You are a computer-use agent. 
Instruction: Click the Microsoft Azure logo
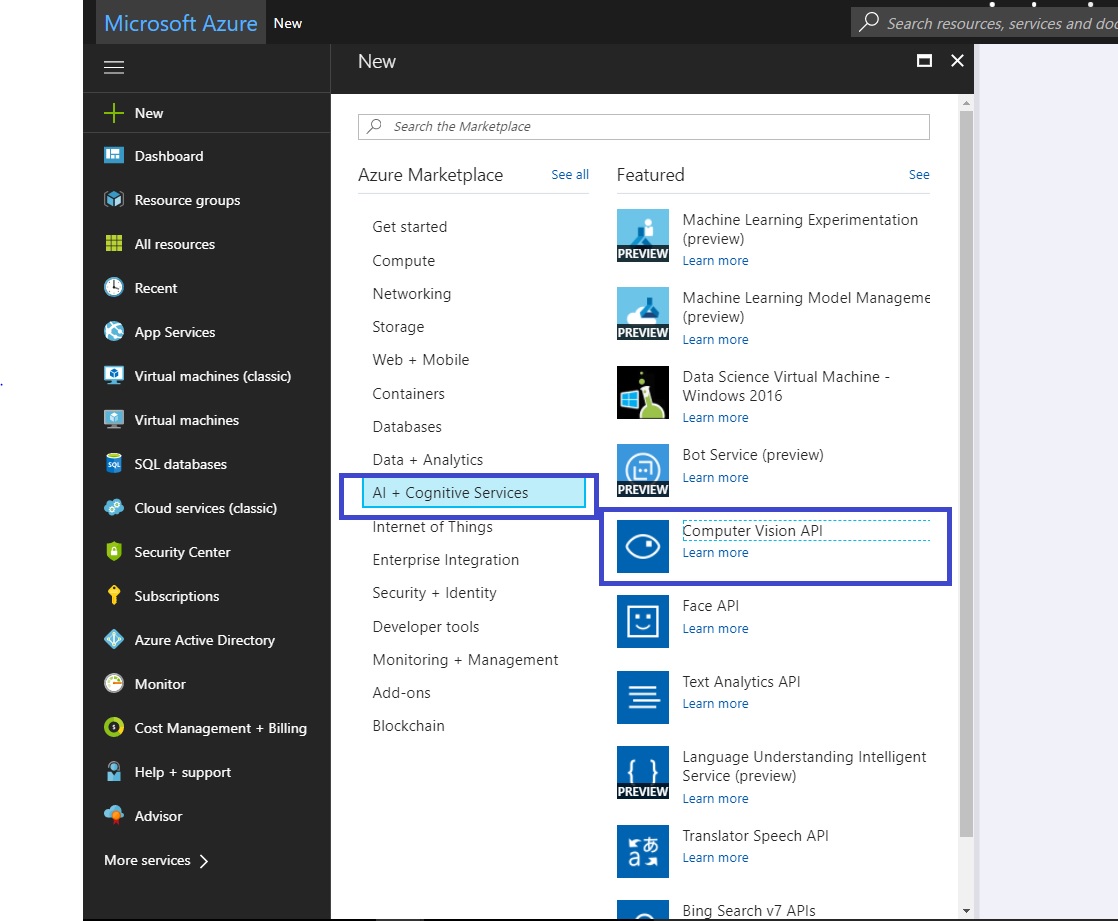click(181, 23)
